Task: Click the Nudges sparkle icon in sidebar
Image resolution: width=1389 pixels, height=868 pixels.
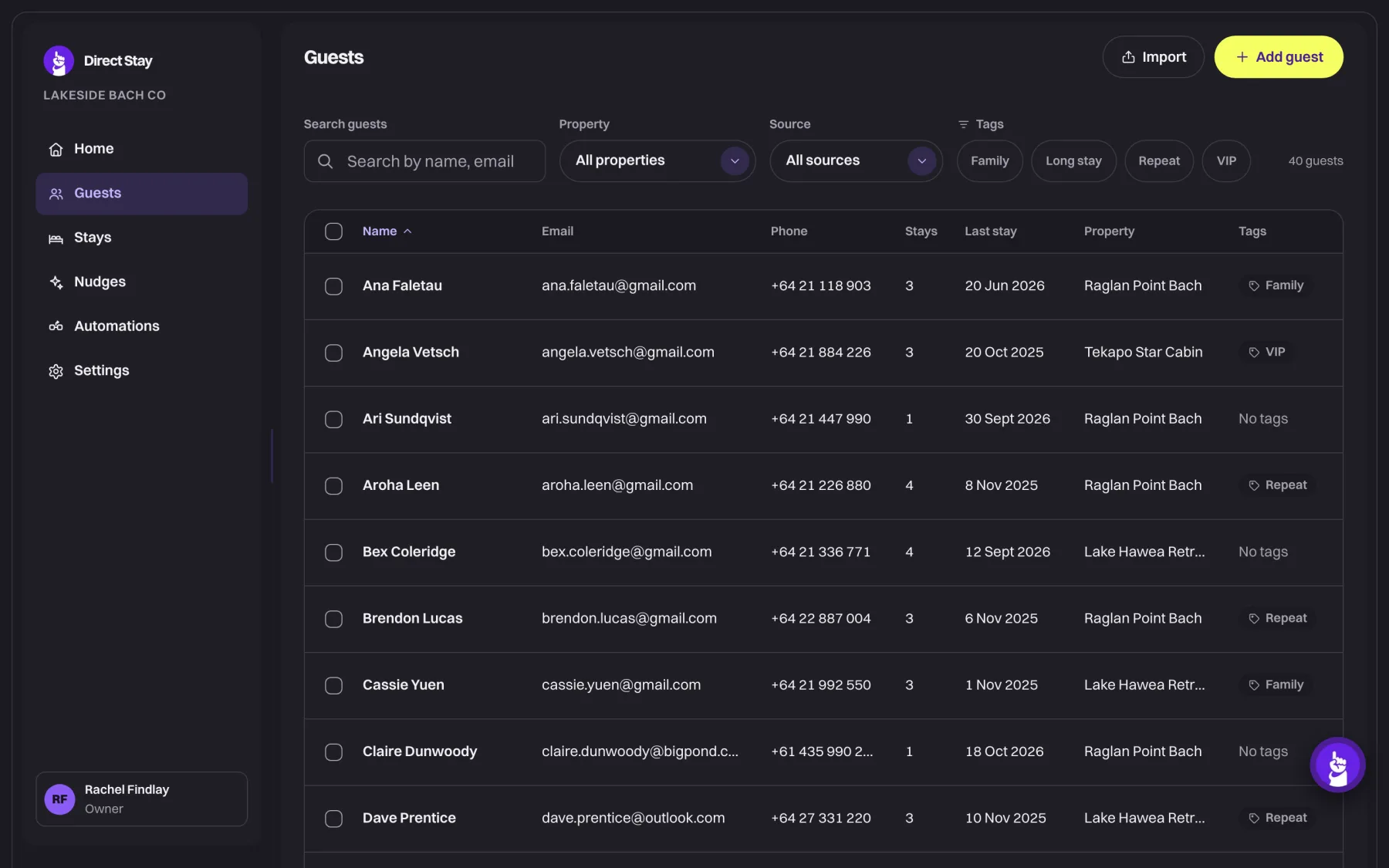Action: pos(56,282)
